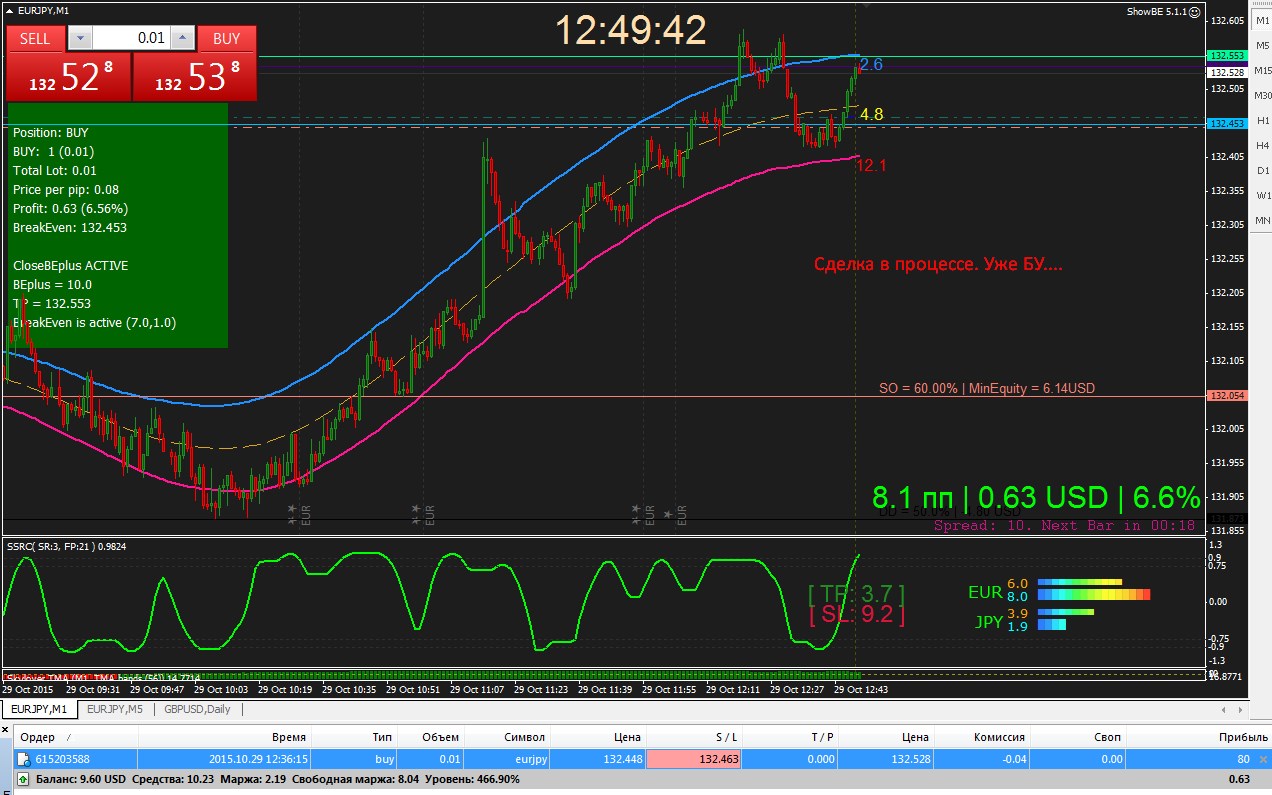Switch chart to D1 timeframe
Viewport: 1272px width, 795px height.
(x=1262, y=170)
